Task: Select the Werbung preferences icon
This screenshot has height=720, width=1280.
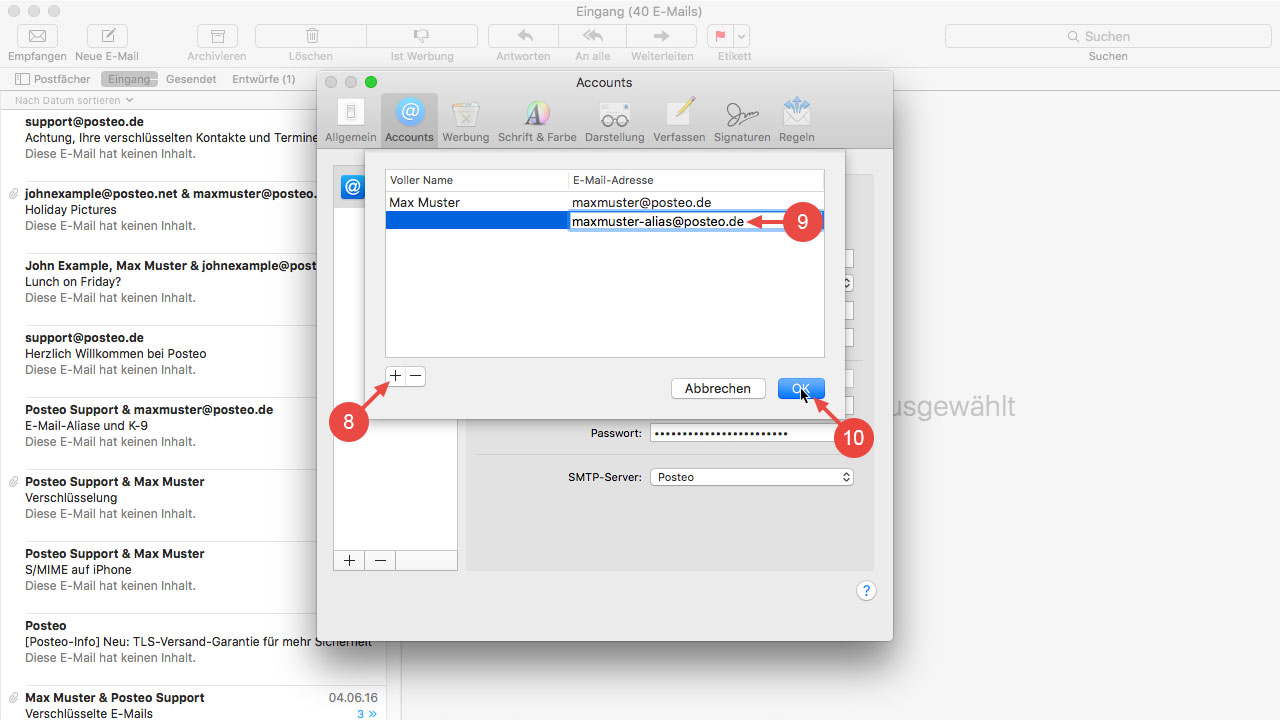Action: pyautogui.click(x=465, y=120)
